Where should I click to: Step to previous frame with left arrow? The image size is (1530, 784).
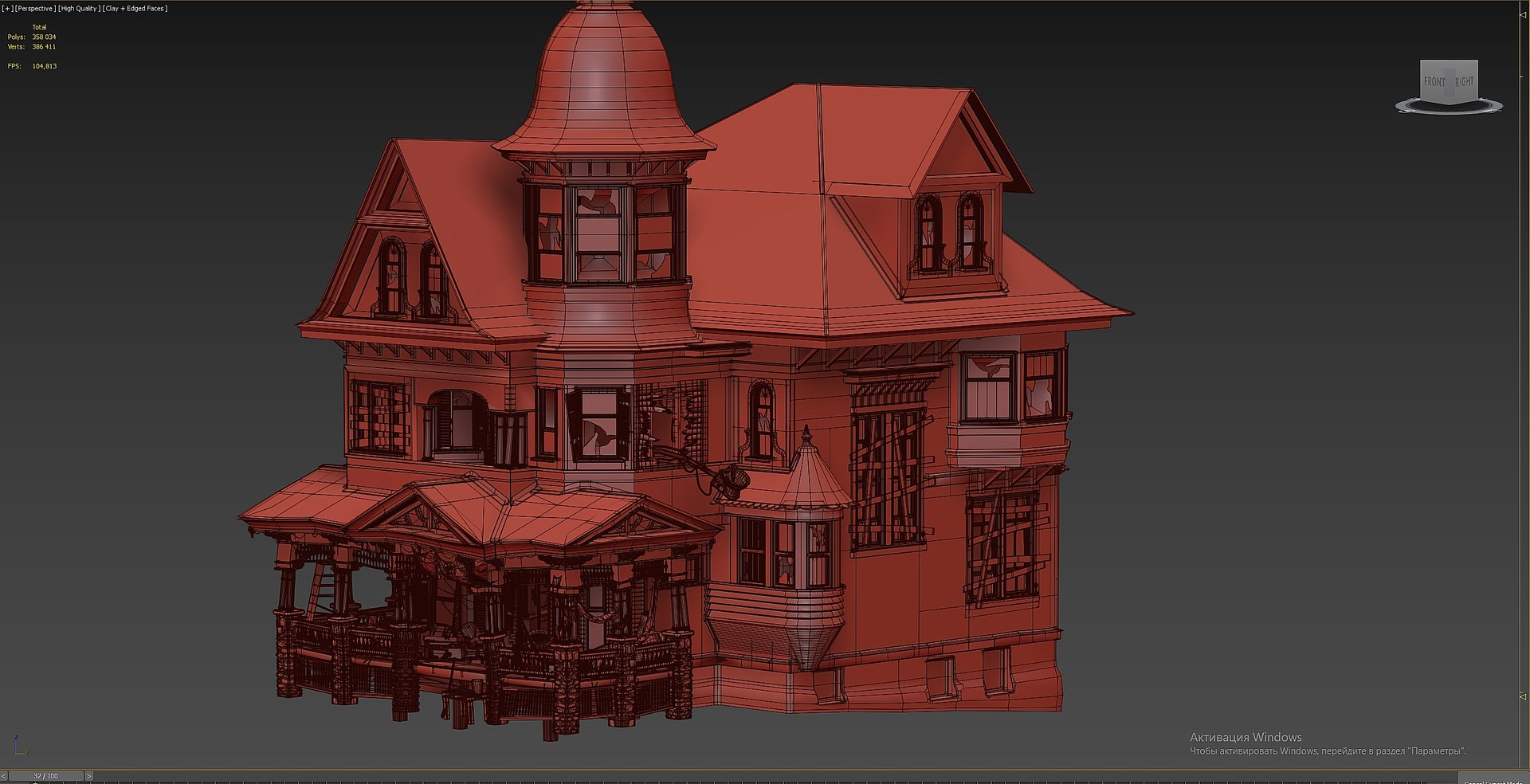[x=4, y=776]
